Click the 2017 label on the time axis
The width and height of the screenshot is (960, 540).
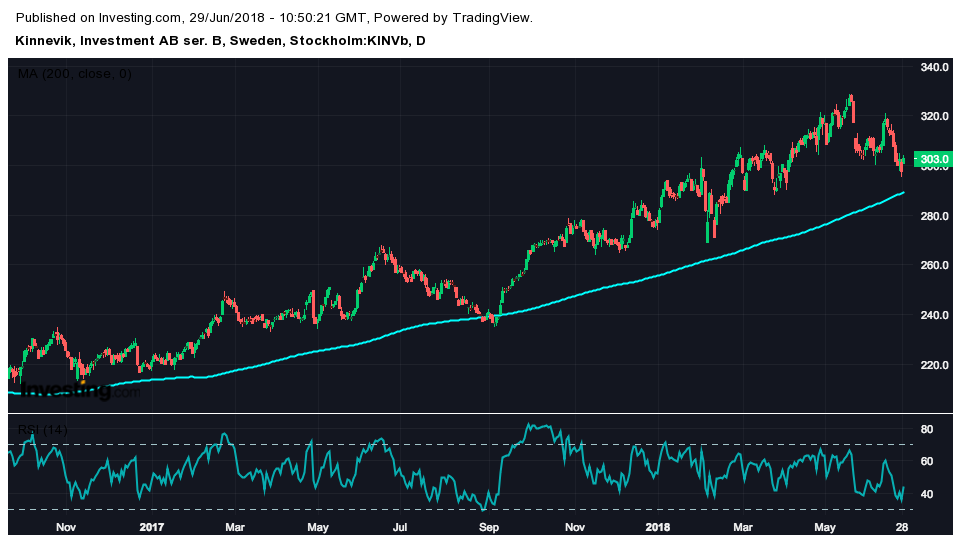coord(151,527)
